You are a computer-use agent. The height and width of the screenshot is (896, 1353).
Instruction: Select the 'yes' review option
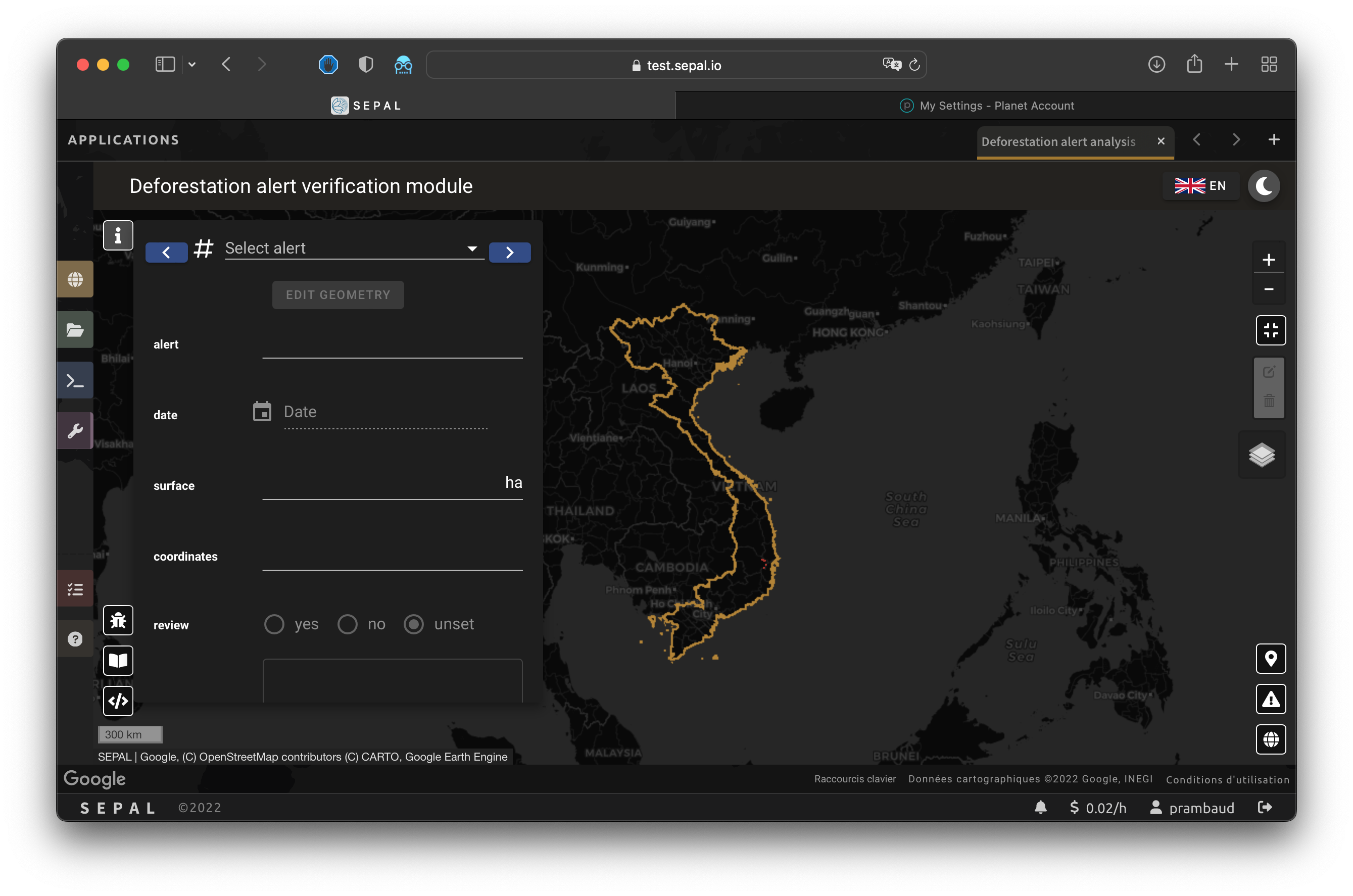tap(274, 624)
